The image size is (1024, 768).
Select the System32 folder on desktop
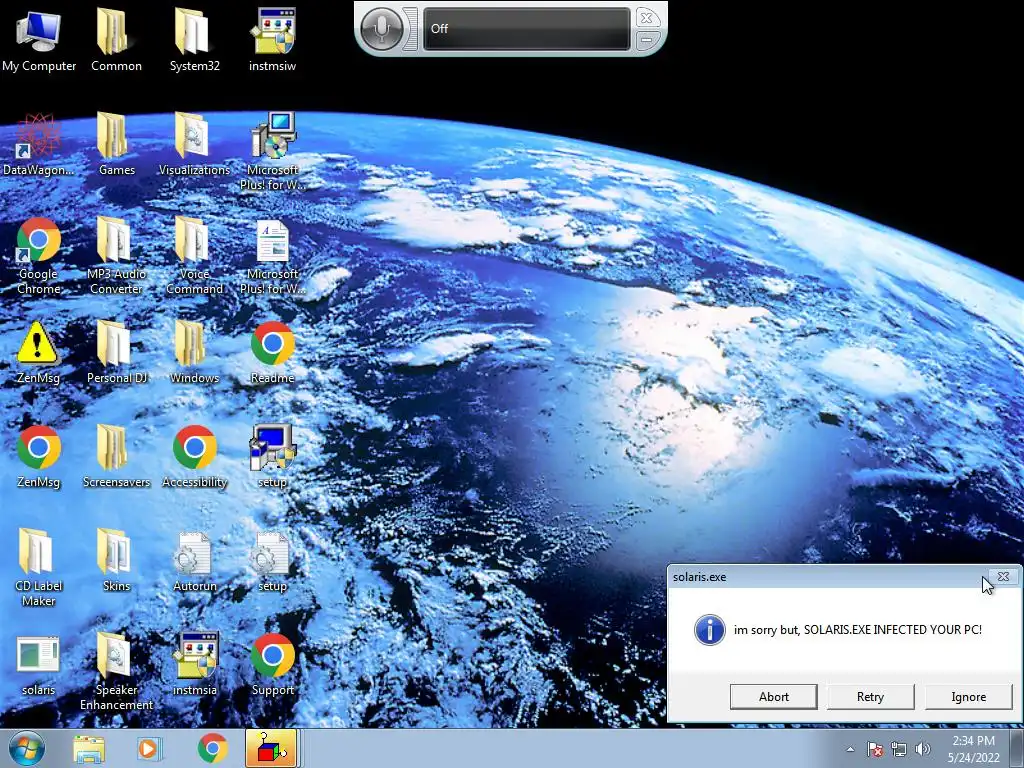195,40
